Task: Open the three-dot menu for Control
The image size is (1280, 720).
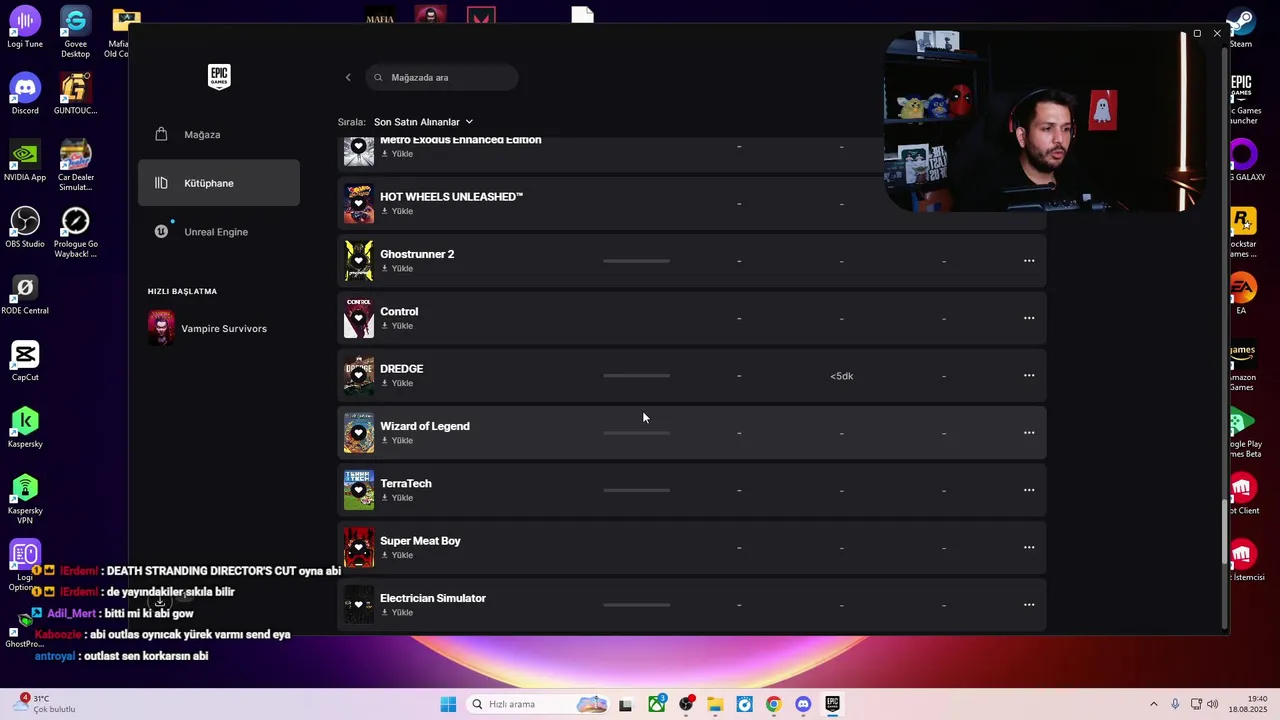Action: [1029, 318]
